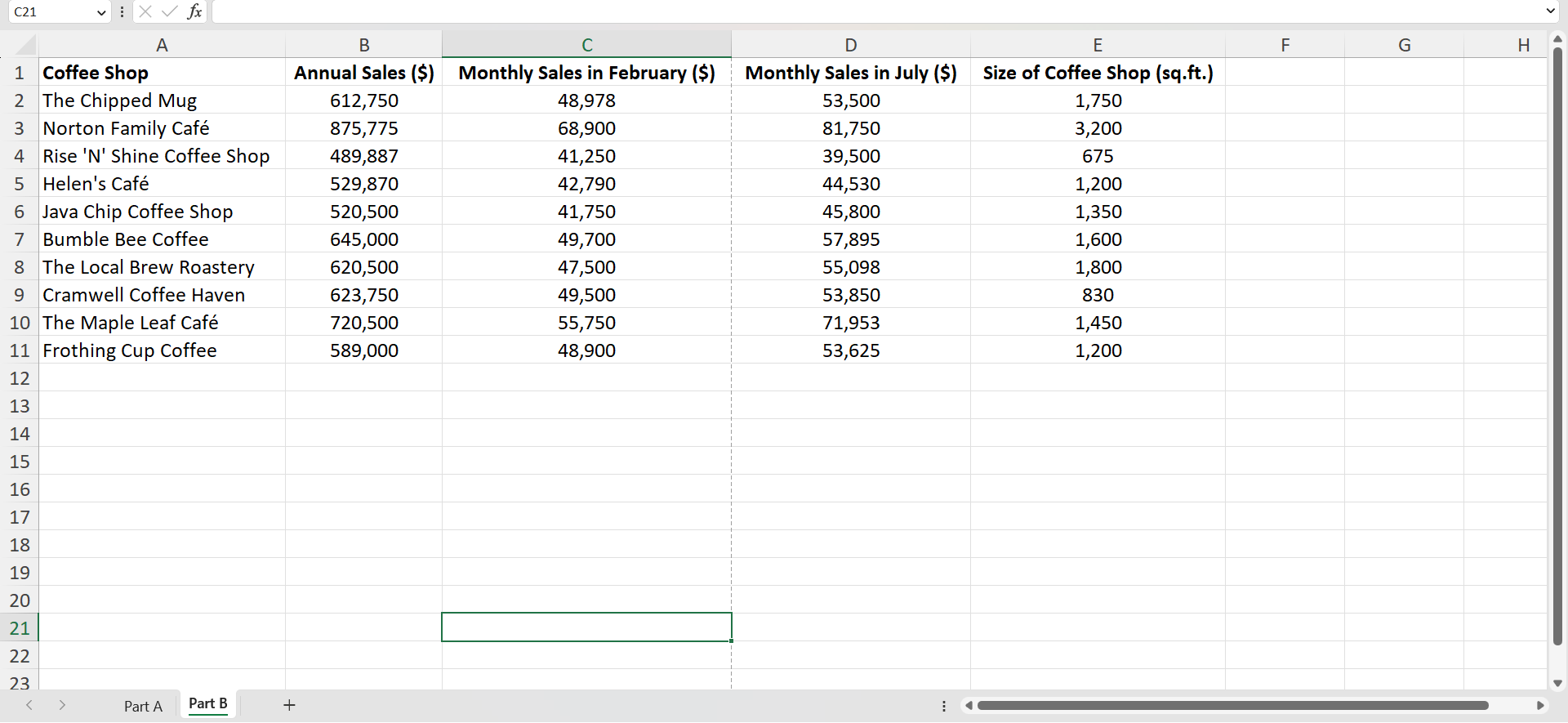1568x723 pixels.
Task: Click the New sheet plus icon
Action: point(289,705)
